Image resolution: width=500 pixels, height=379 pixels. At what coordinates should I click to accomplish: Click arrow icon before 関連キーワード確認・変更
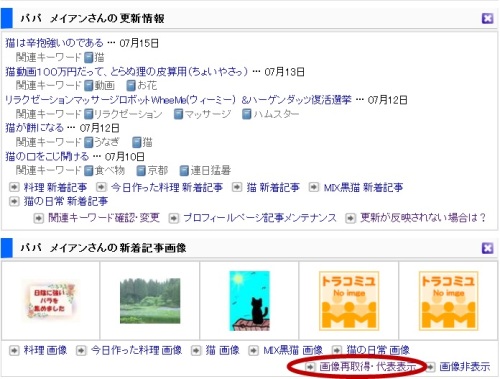(39, 218)
